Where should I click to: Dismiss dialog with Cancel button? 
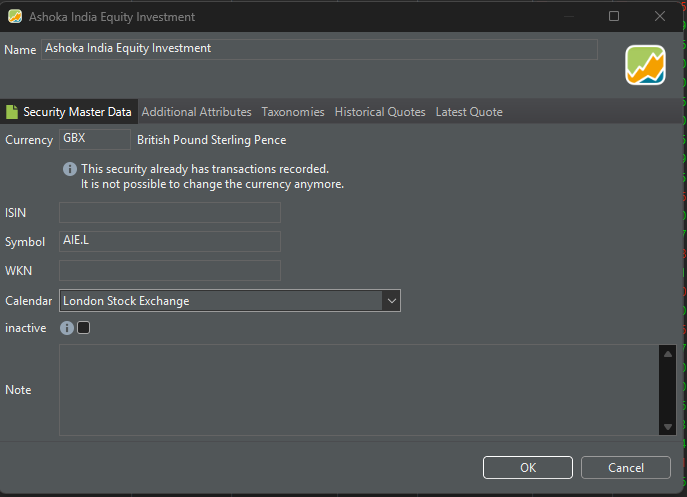coord(626,468)
